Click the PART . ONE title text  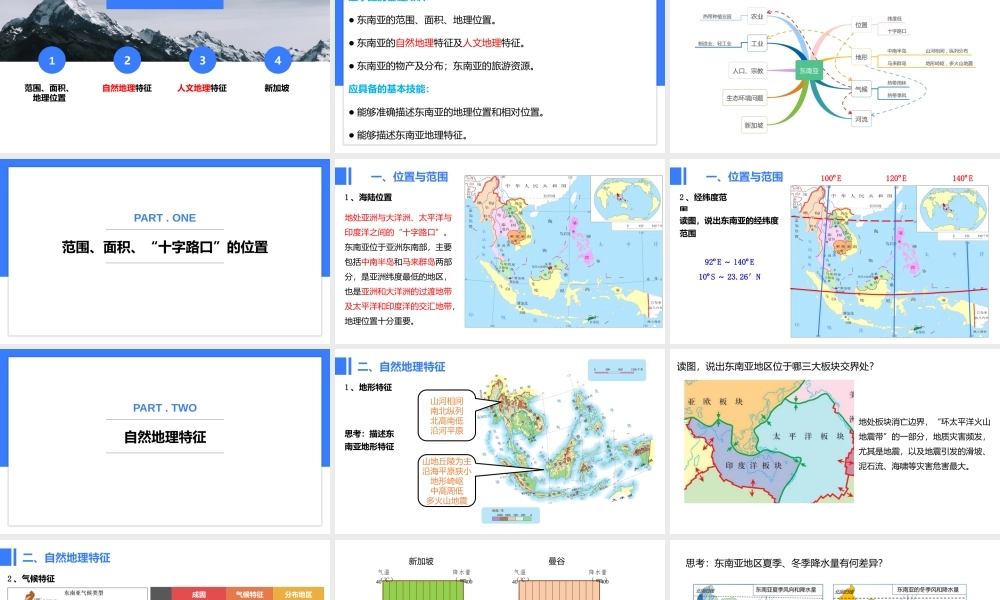pyautogui.click(x=166, y=217)
